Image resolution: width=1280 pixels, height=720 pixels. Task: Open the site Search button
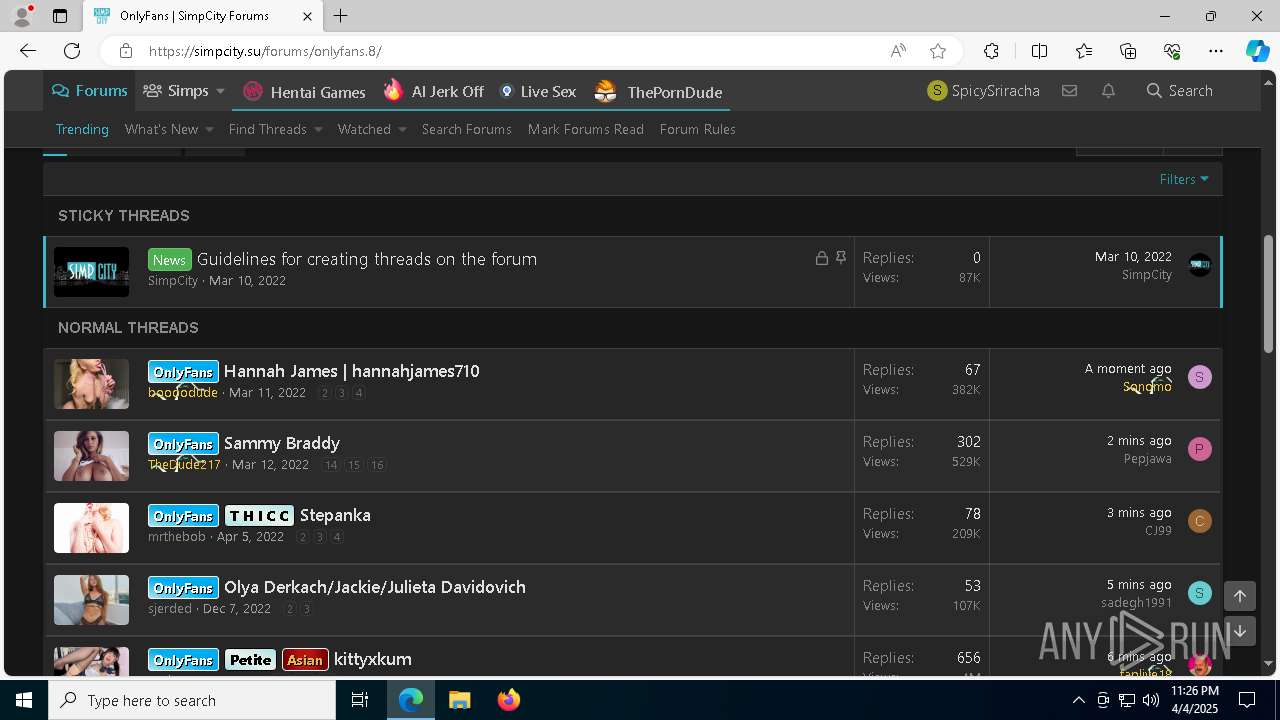coord(1180,91)
